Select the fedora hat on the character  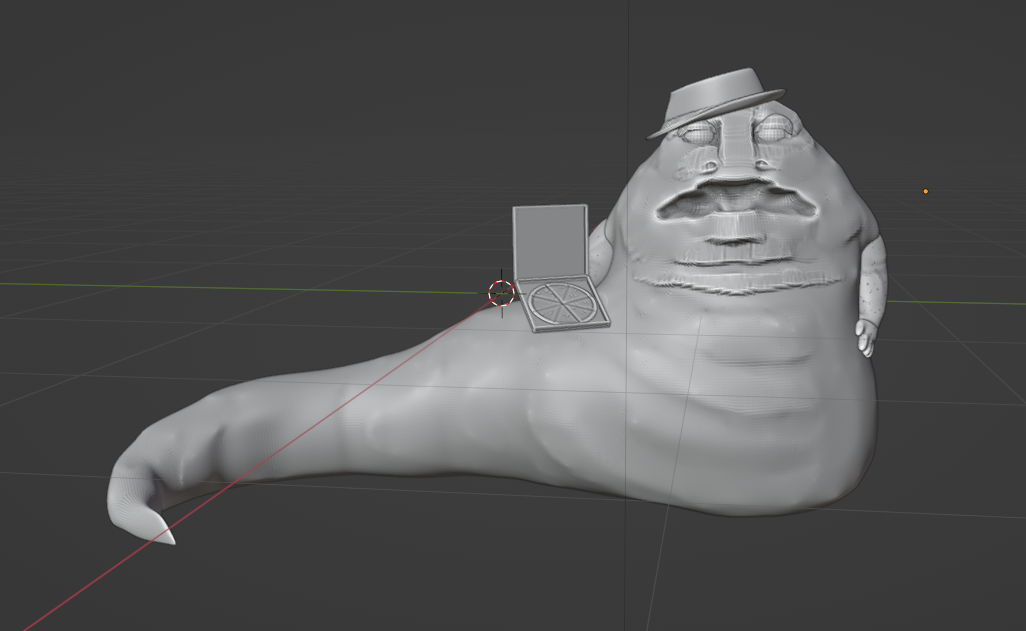coord(714,103)
